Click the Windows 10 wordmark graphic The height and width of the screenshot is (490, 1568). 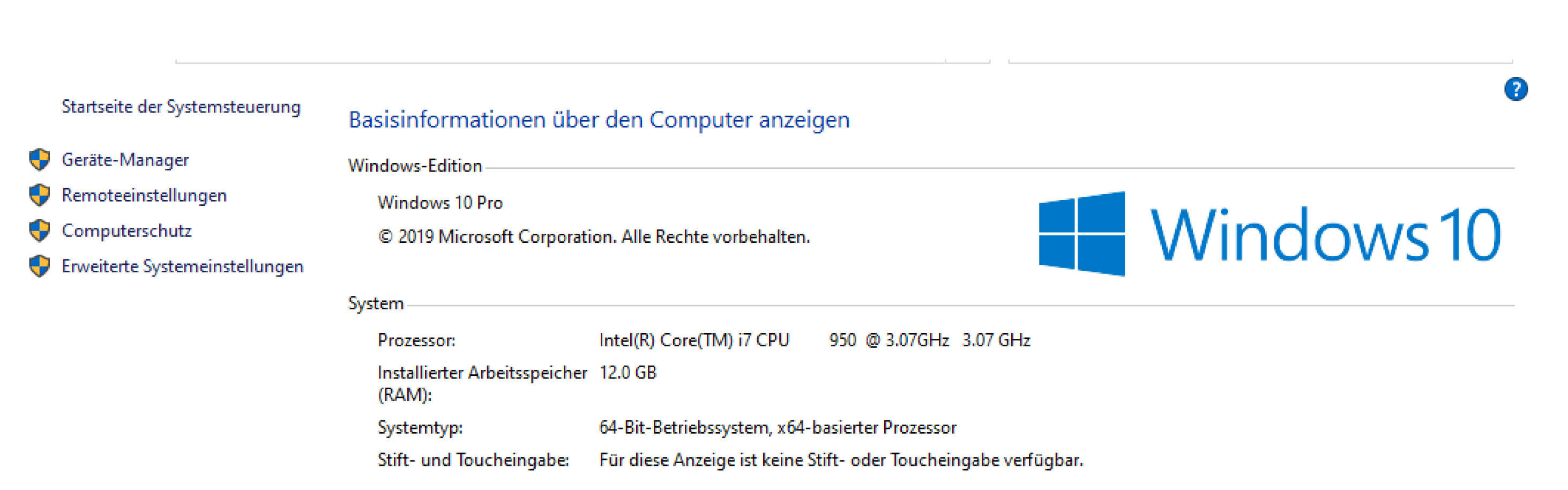pyautogui.click(x=1326, y=235)
